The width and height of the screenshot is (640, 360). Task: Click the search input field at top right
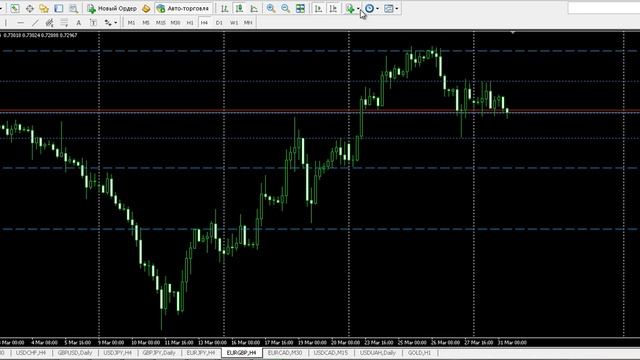tap(604, 8)
